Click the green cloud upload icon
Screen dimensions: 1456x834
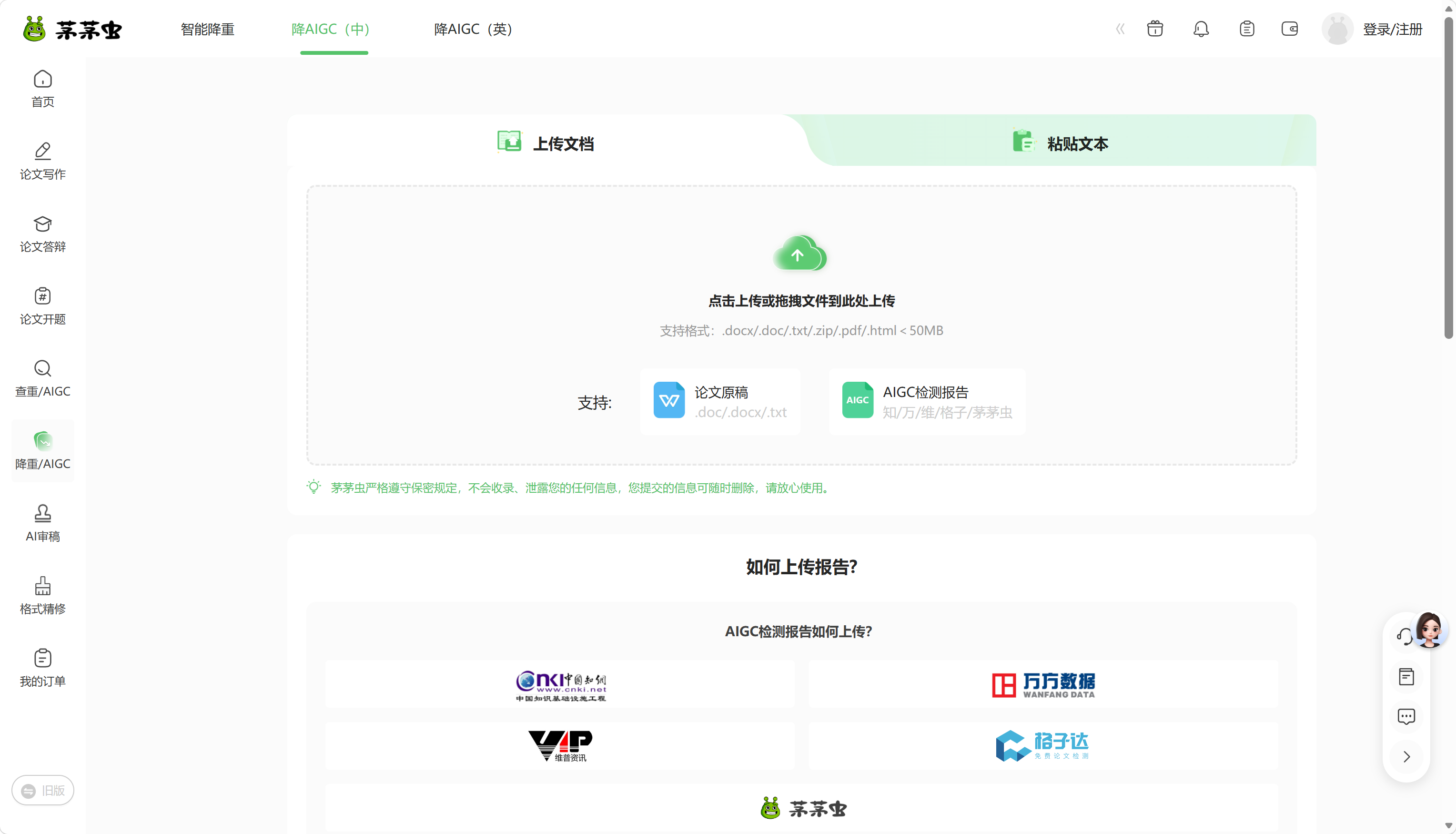coord(800,253)
